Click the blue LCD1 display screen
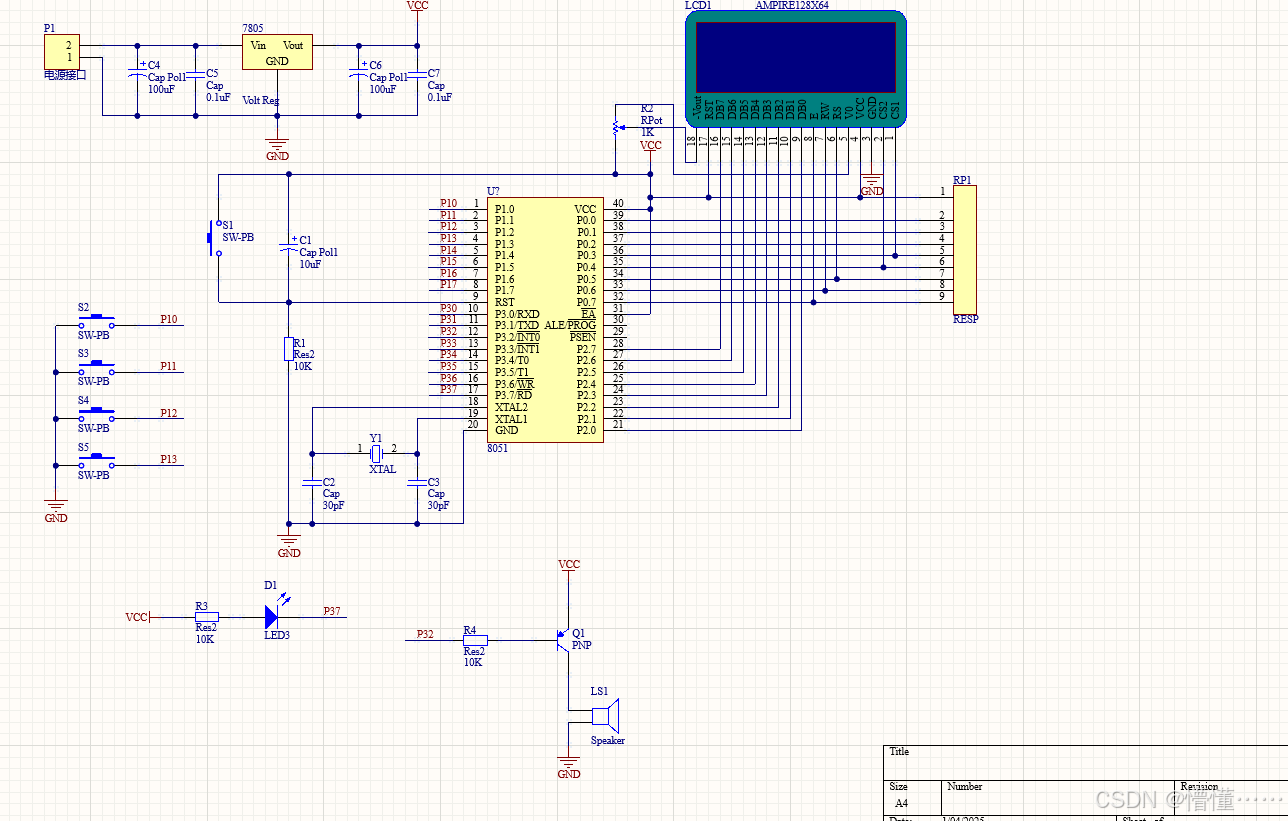The height and width of the screenshot is (821, 1288). pyautogui.click(x=796, y=56)
